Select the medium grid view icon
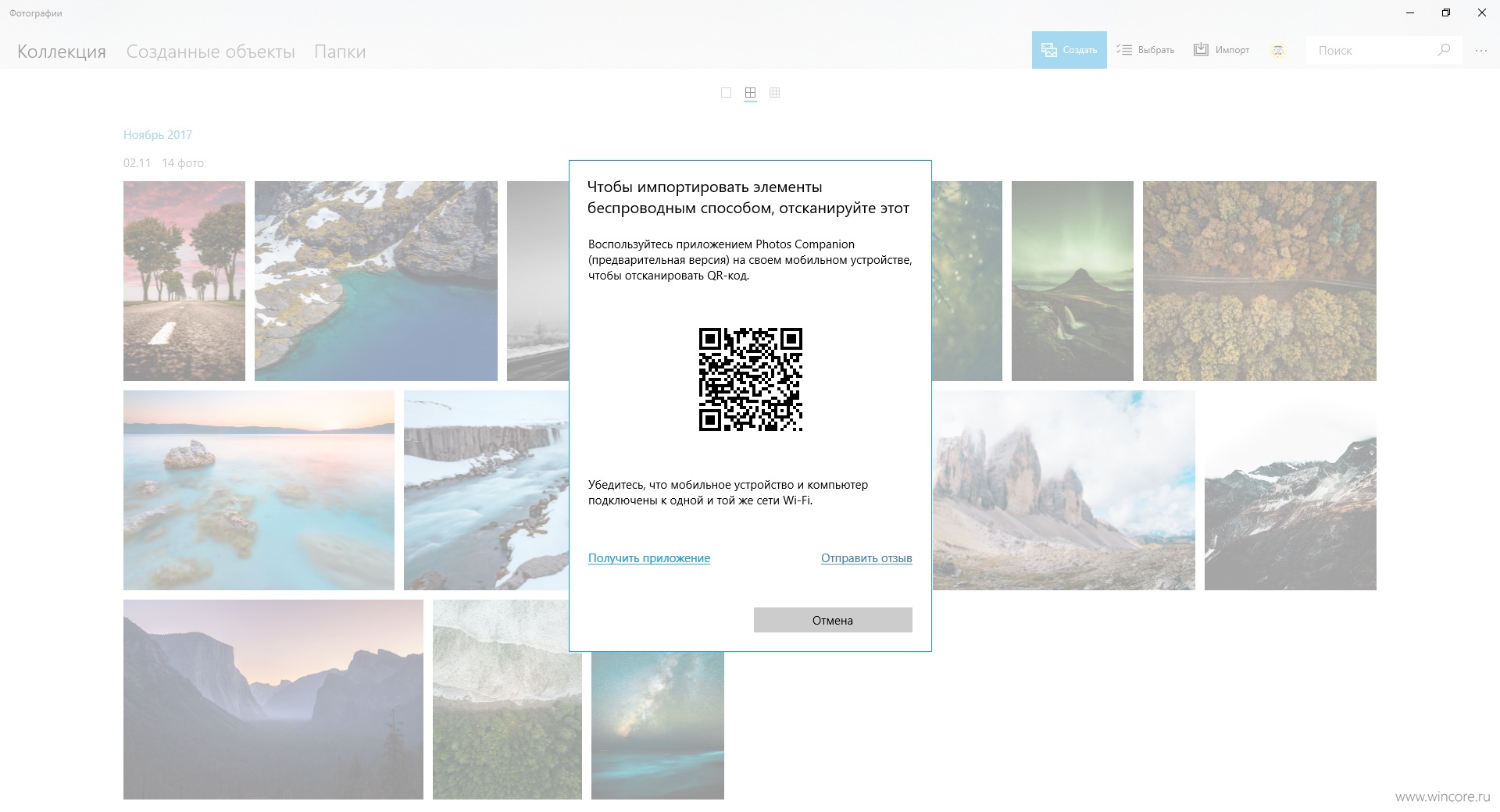 click(x=750, y=93)
